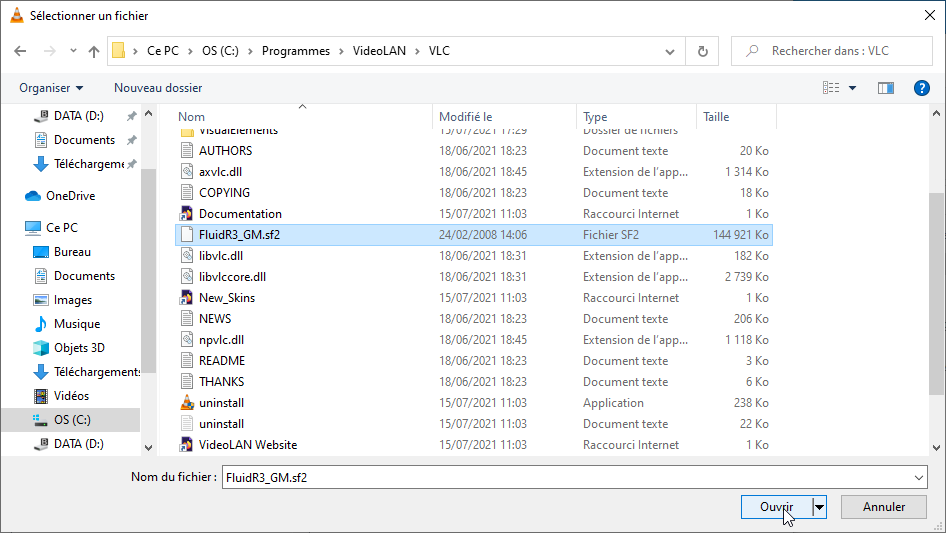
Task: Open the Organiser menu
Action: click(51, 88)
